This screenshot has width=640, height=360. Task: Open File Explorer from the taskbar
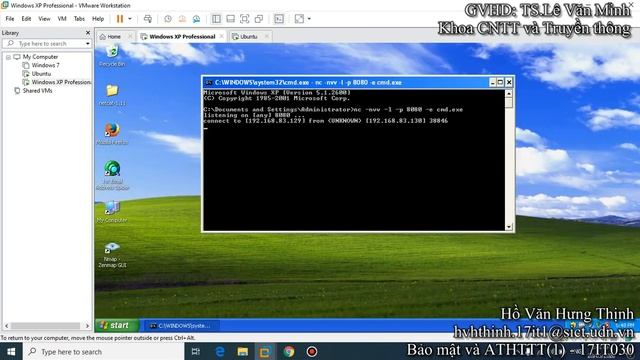click(242, 351)
